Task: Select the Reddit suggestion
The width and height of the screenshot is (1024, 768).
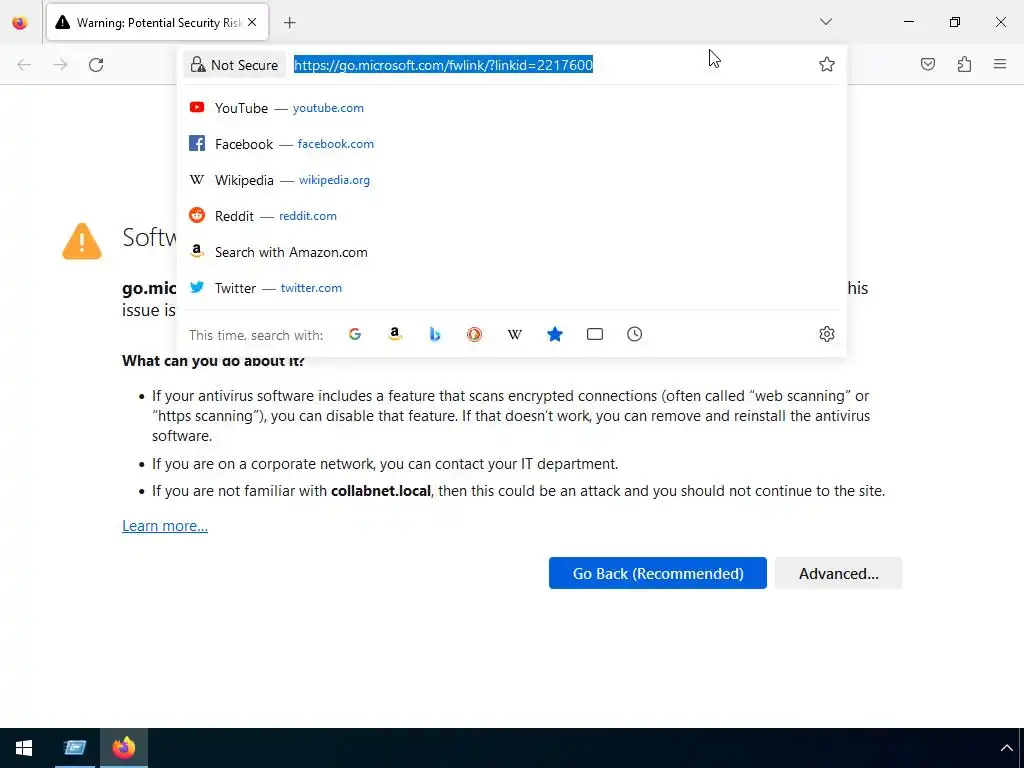Action: click(511, 216)
